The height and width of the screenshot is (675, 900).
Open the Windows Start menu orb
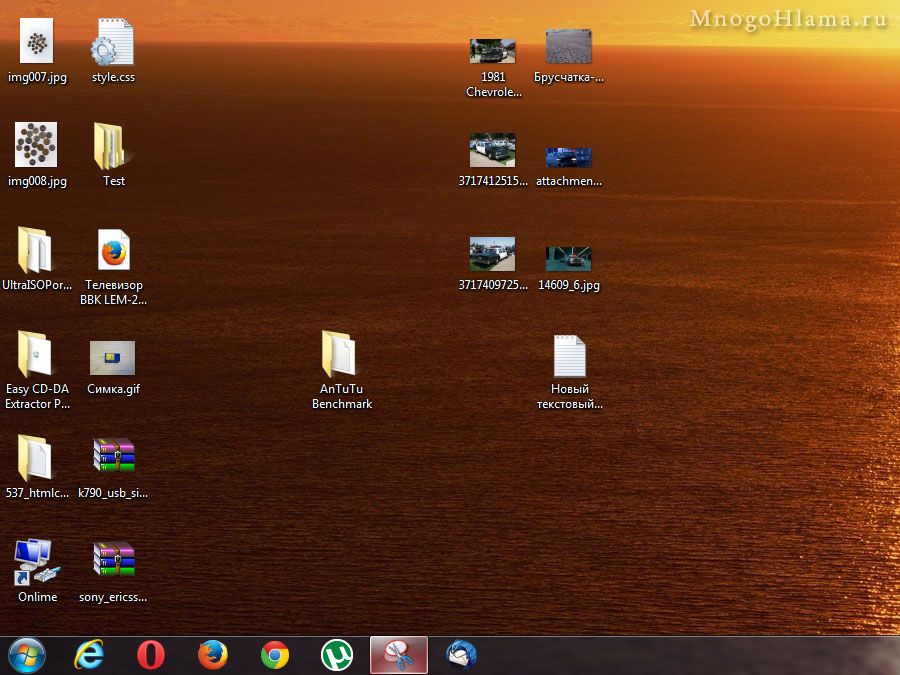point(26,655)
